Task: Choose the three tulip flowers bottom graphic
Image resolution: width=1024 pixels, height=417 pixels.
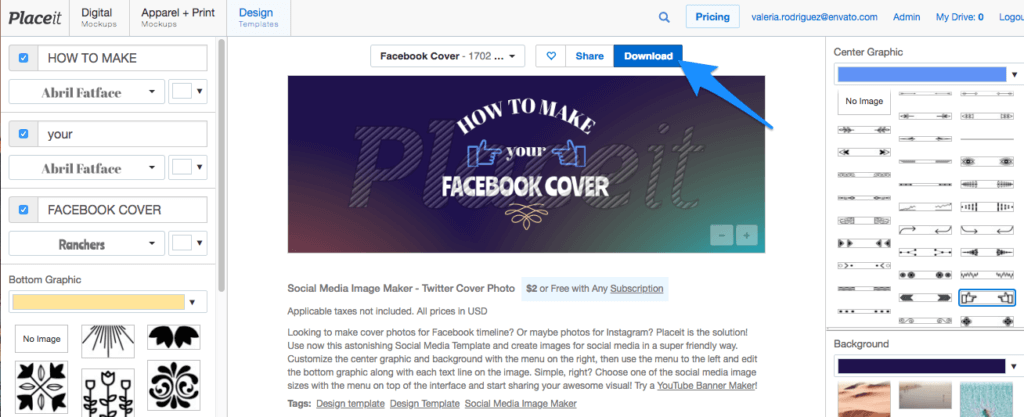Action: pos(108,392)
